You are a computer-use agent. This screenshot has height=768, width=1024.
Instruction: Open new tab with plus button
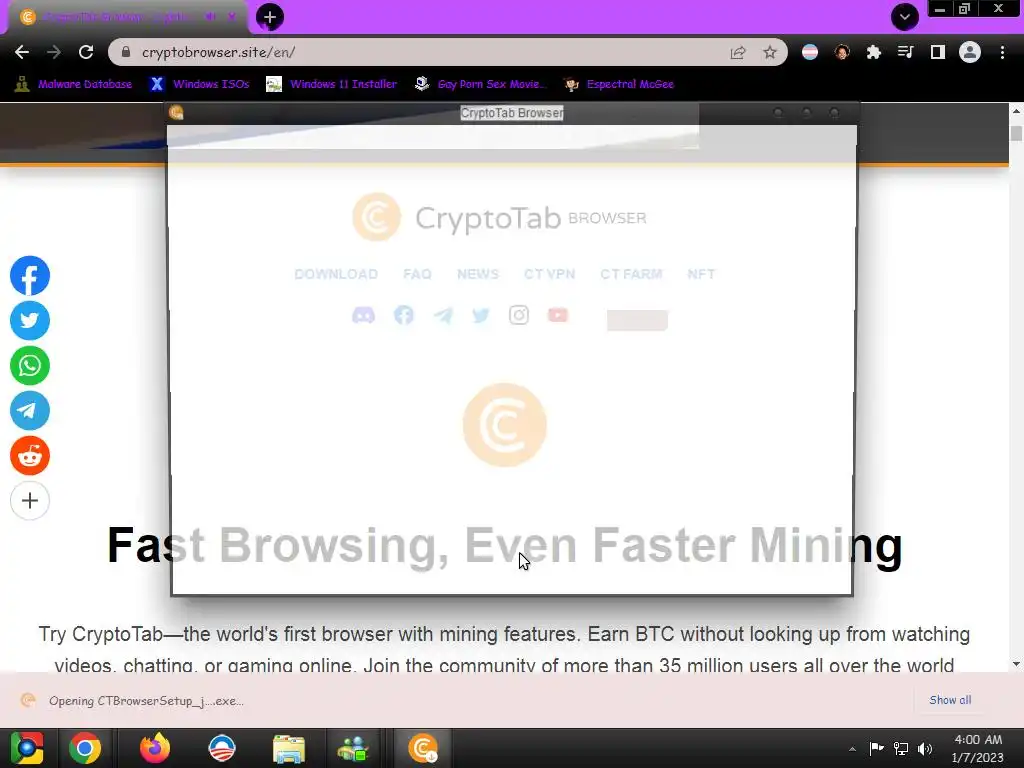click(x=270, y=17)
